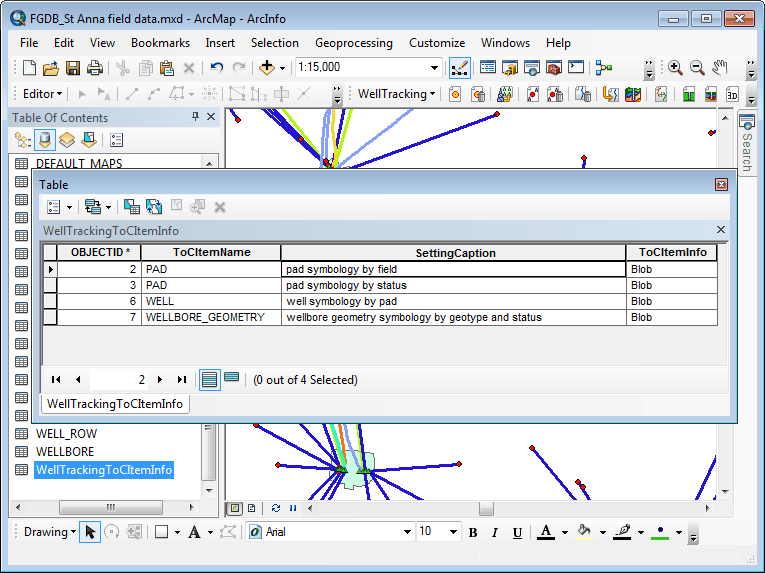Viewport: 765px width, 573px height.
Task: Select the Pan hand tool
Action: click(x=720, y=68)
